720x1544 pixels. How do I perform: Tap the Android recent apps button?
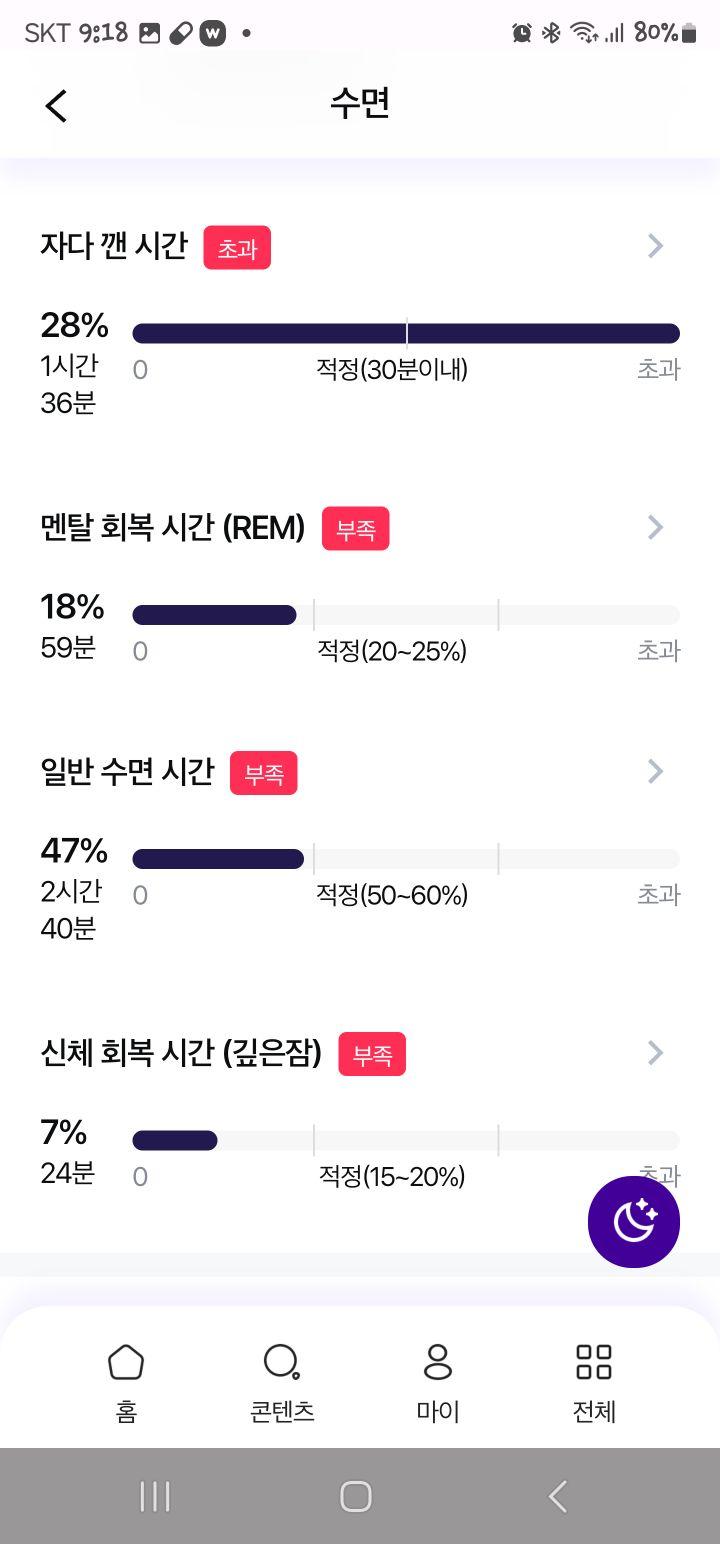coord(155,1497)
